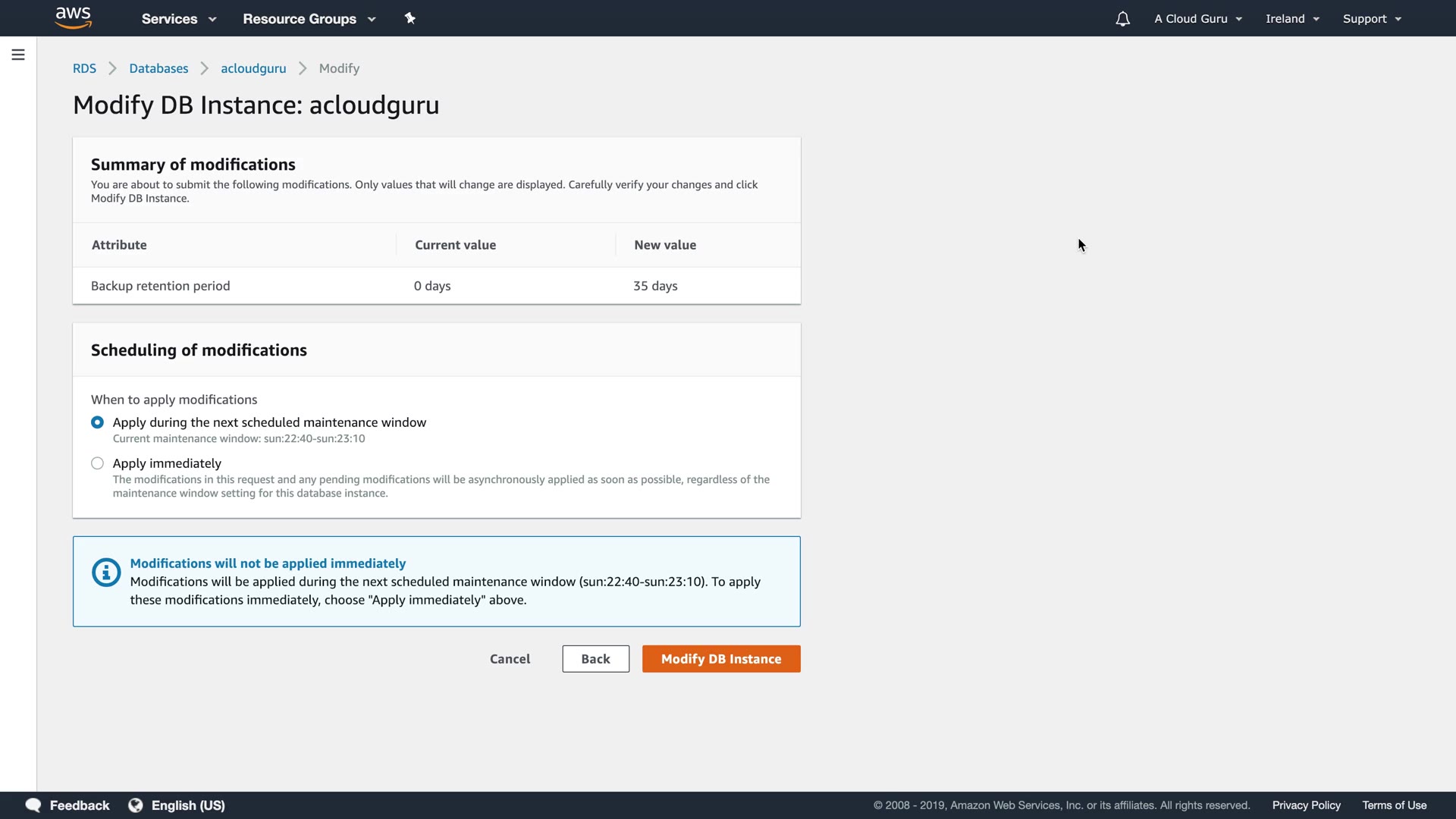The height and width of the screenshot is (819, 1456).
Task: Expand the Resource Groups dropdown
Action: coord(309,19)
